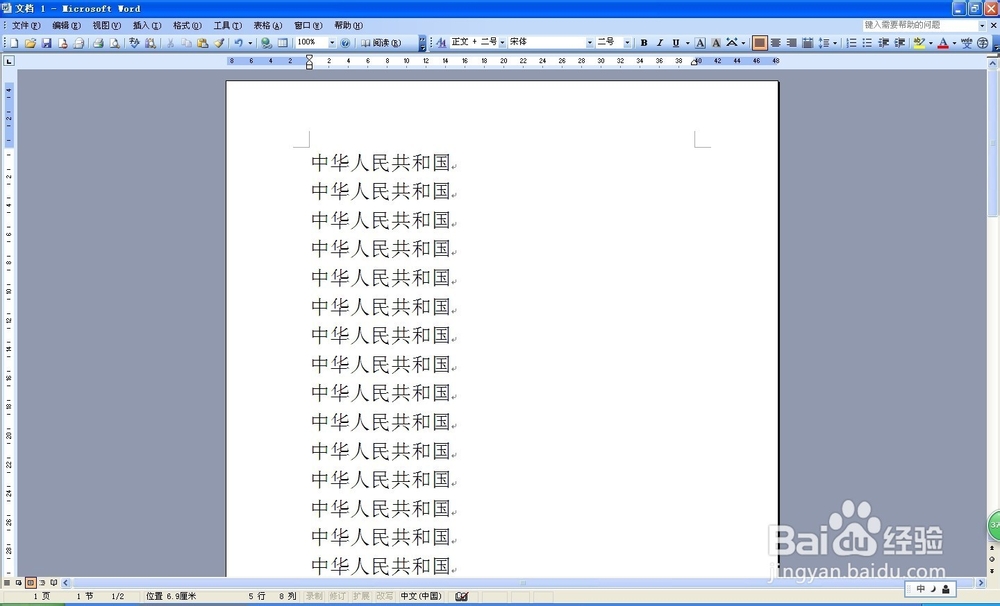Create a new blank document

pyautogui.click(x=14, y=43)
